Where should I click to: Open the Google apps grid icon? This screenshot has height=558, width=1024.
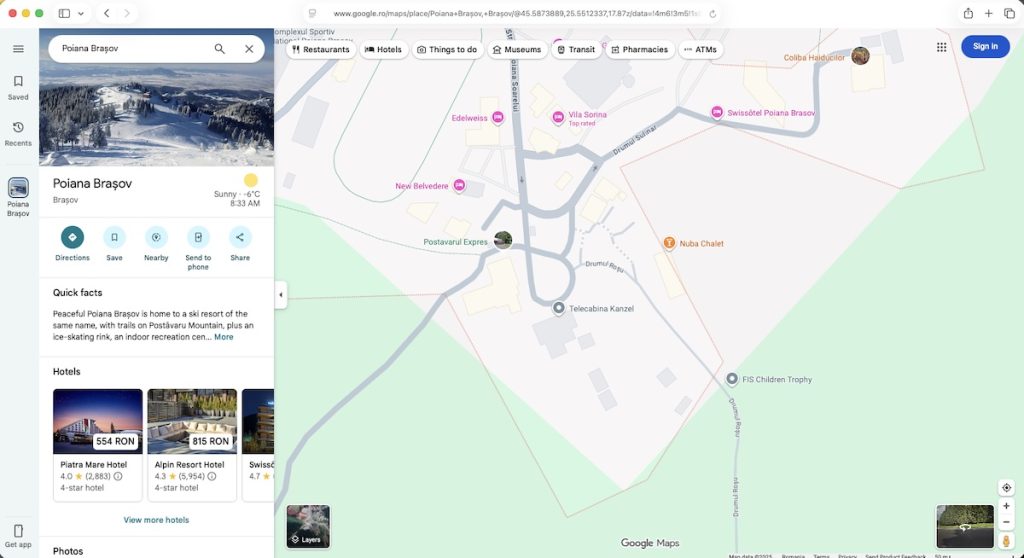pyautogui.click(x=941, y=47)
